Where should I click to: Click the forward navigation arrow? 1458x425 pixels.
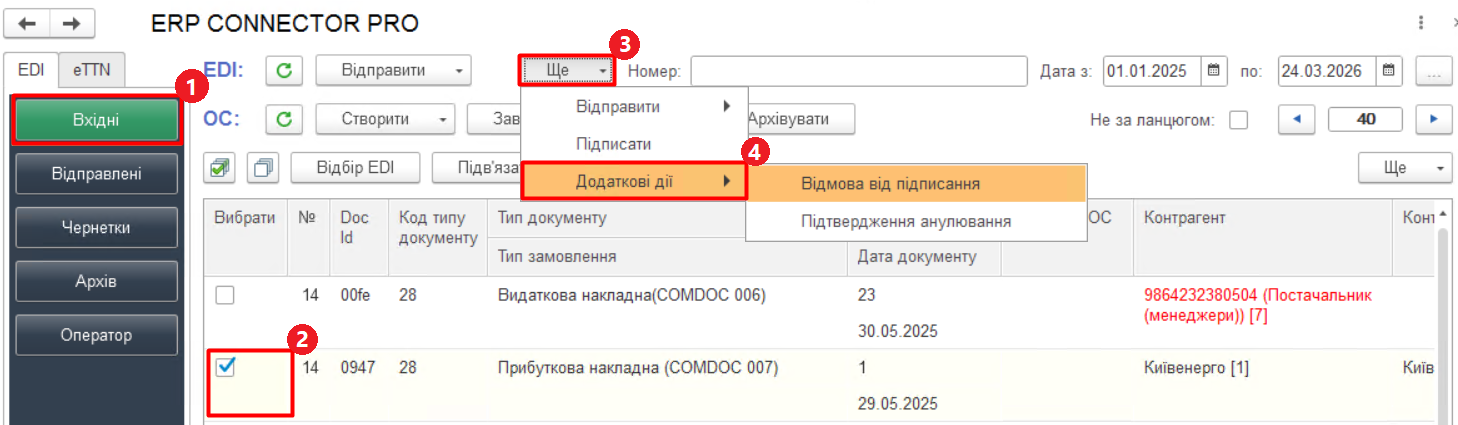72,23
